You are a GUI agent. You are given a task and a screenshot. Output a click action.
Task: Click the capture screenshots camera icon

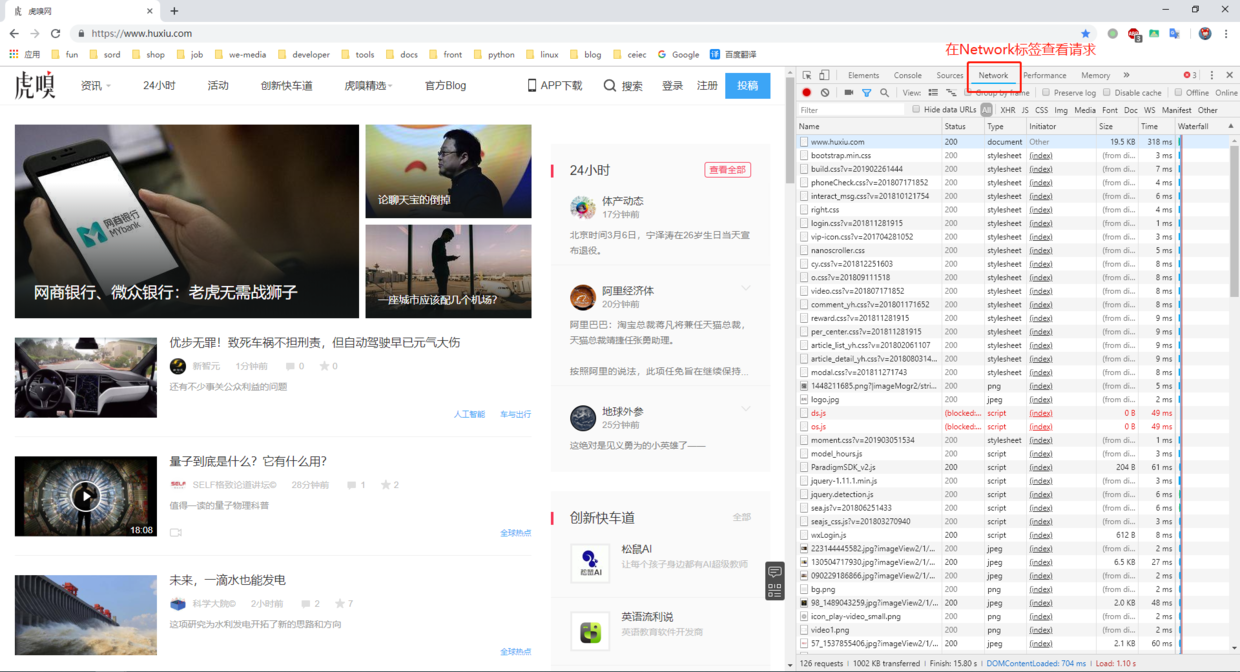point(848,93)
